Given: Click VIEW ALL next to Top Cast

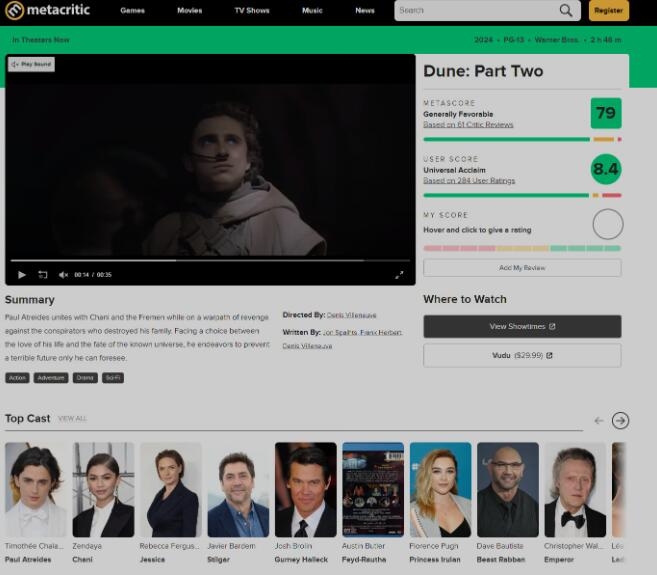Looking at the screenshot, I should point(72,419).
